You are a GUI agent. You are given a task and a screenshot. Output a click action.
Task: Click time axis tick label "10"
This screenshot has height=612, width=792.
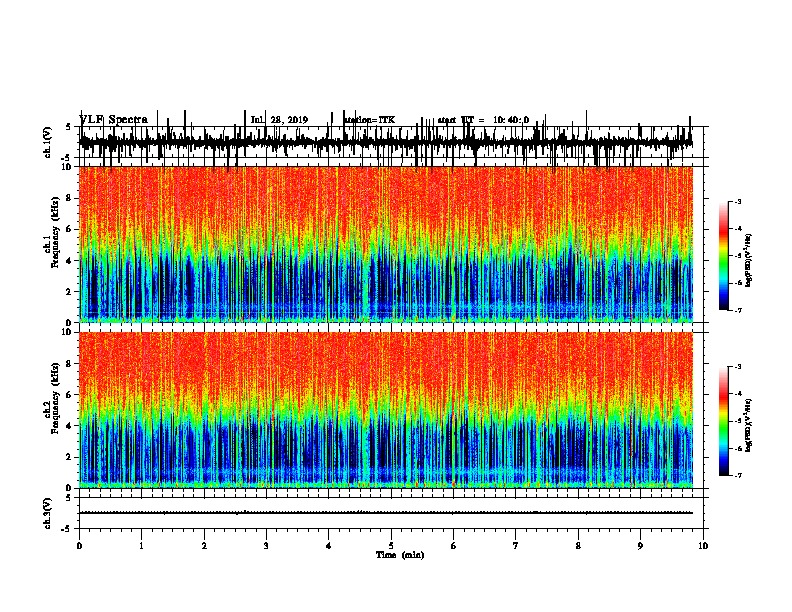703,546
